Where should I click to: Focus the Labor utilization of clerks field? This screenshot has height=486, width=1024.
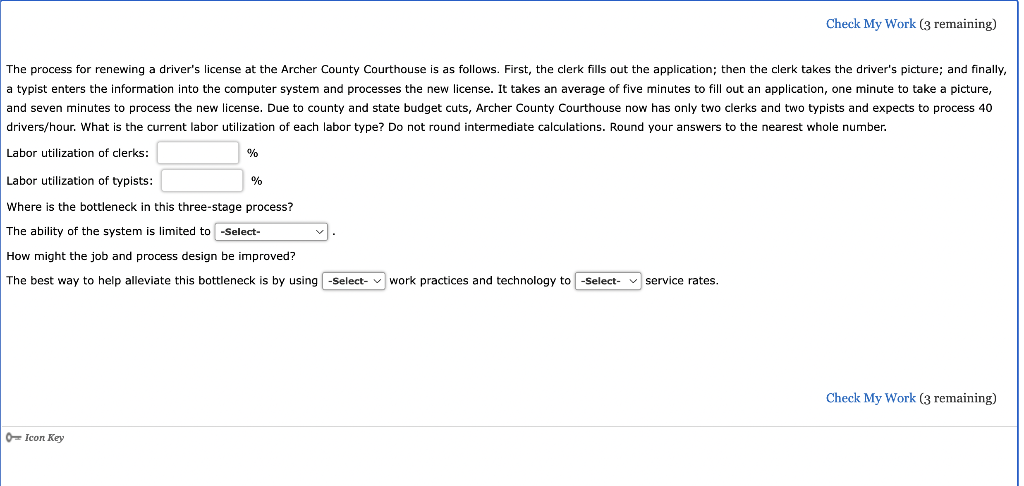198,153
